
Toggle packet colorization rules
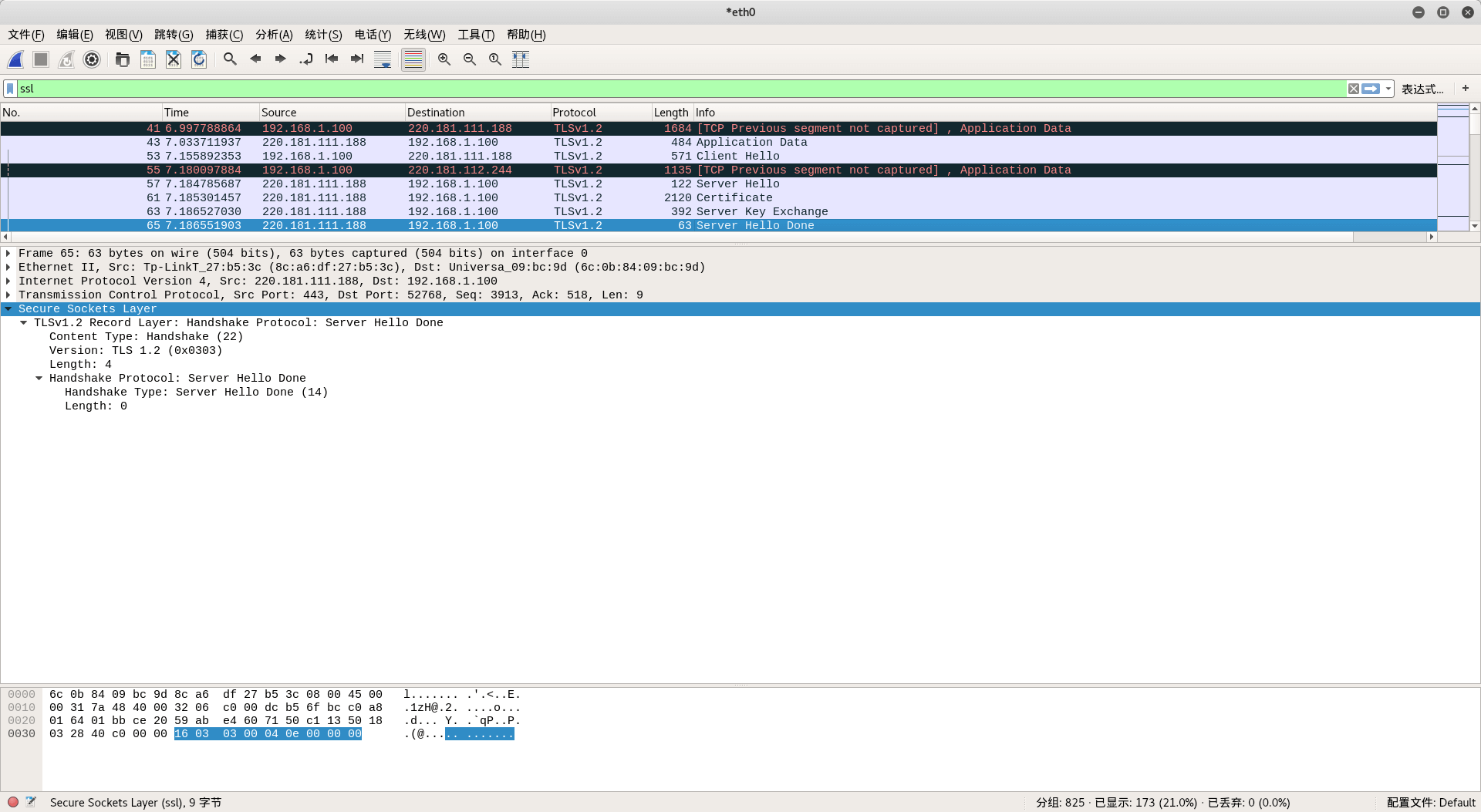click(x=413, y=59)
